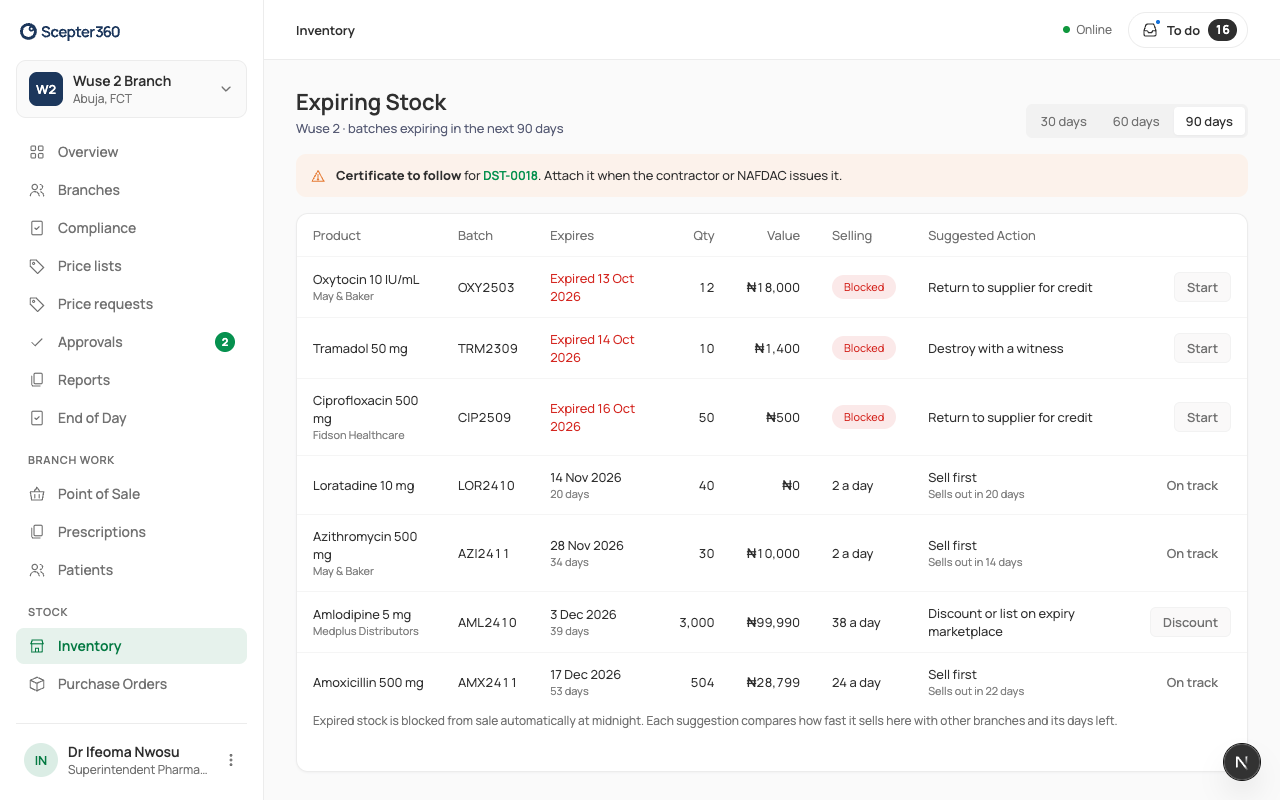This screenshot has height=800, width=1280.
Task: Click the Point of Sale basket icon
Action: point(37,494)
